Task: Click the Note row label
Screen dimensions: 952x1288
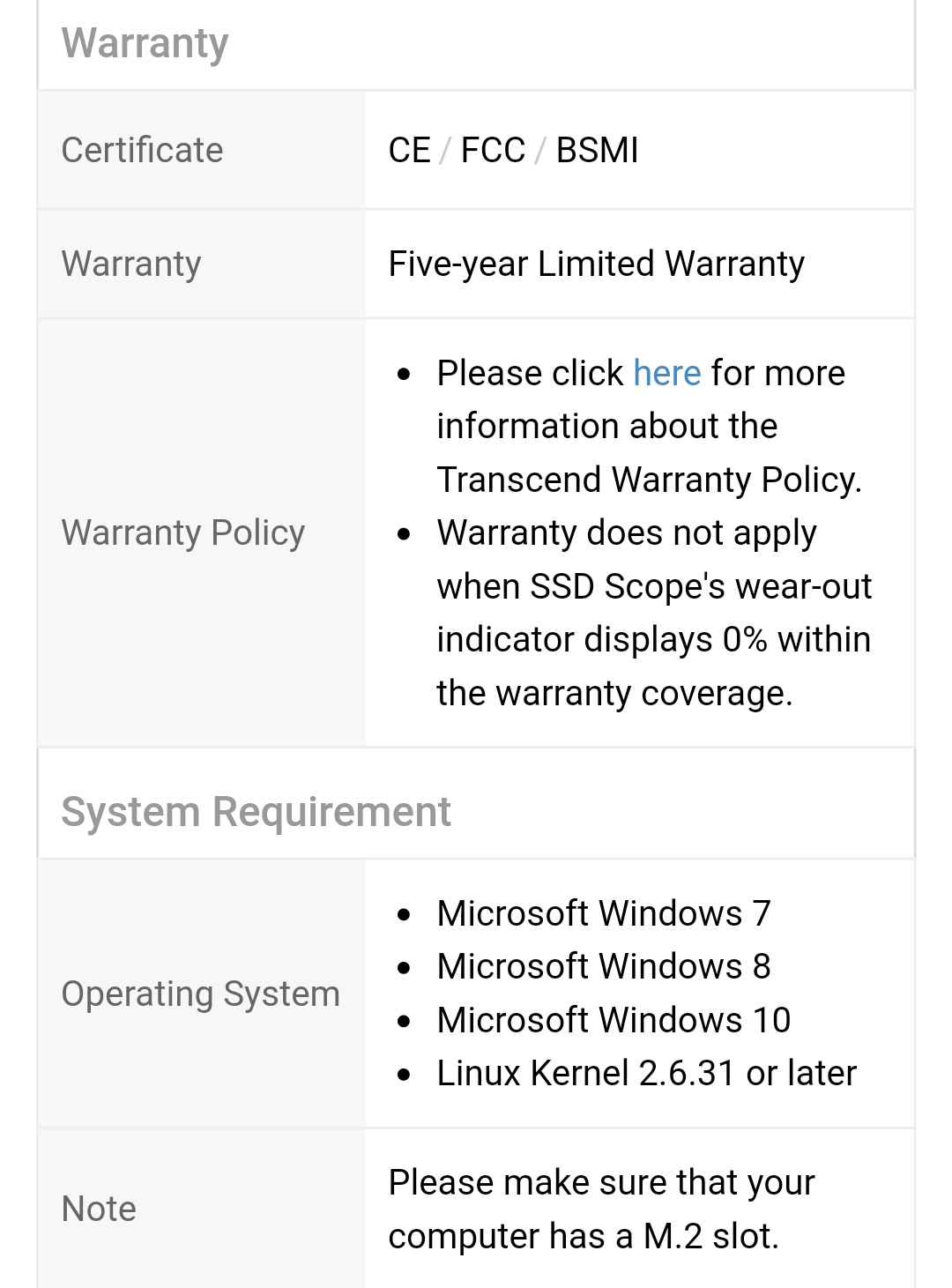Action: [x=99, y=1209]
